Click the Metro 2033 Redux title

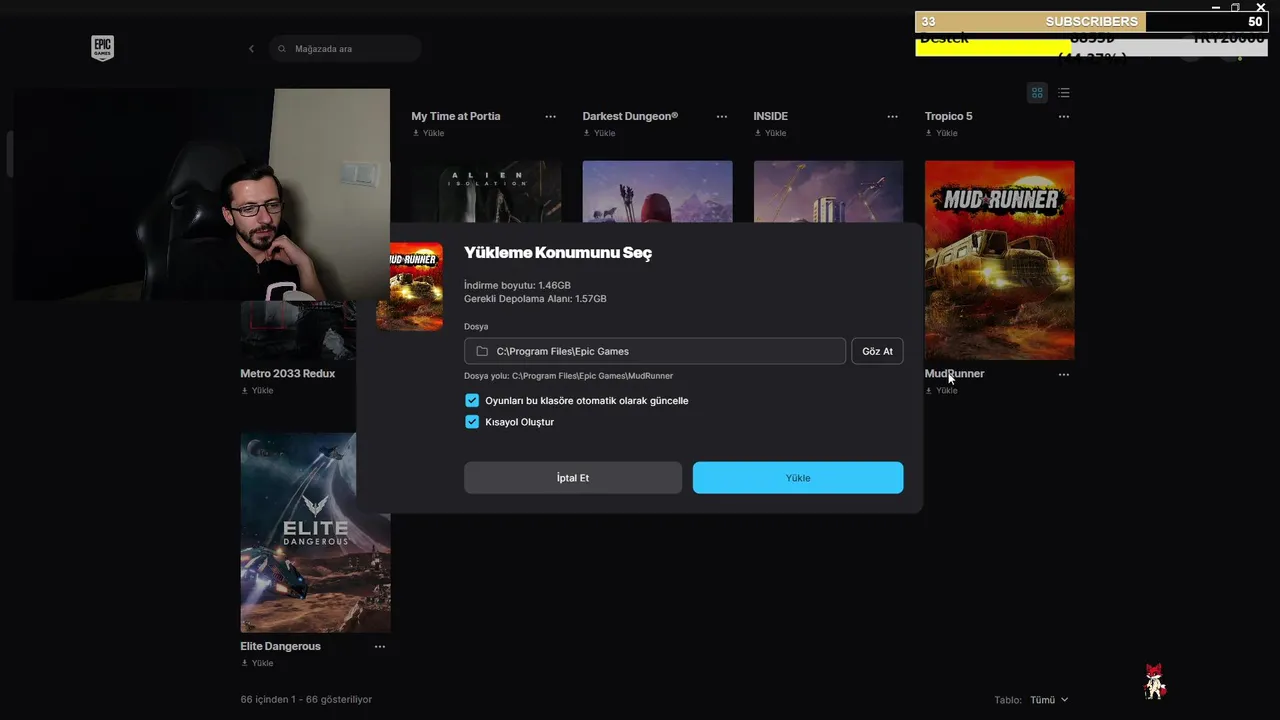coord(288,374)
